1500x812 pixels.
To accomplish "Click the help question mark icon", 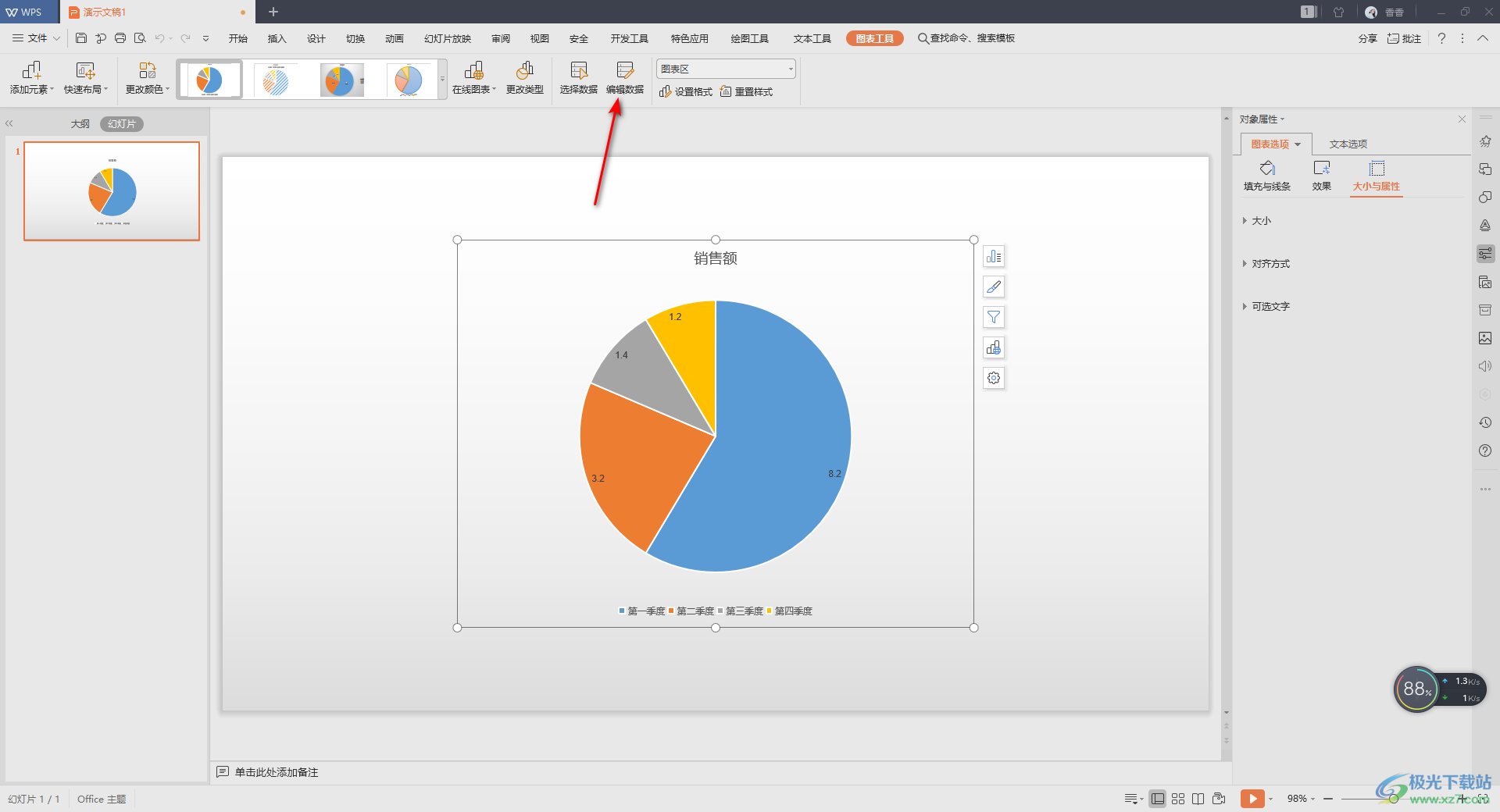I will [1441, 37].
